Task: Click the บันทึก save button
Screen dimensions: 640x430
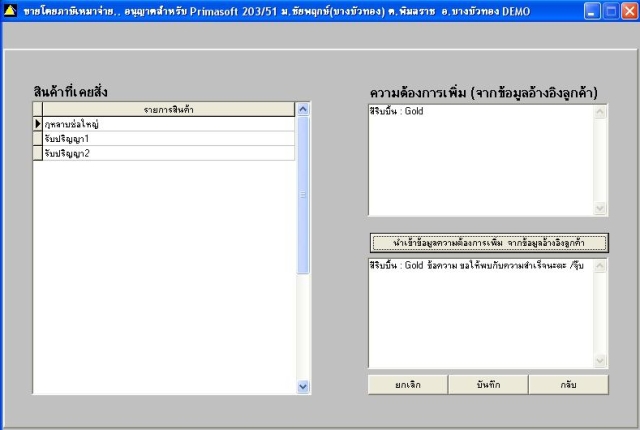Action: [488, 385]
